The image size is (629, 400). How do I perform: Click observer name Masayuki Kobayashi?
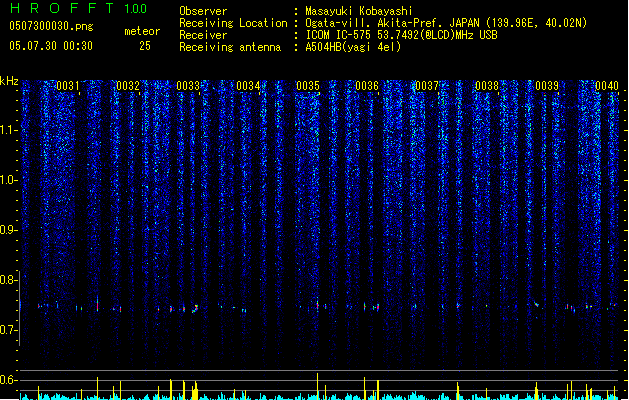359,11
